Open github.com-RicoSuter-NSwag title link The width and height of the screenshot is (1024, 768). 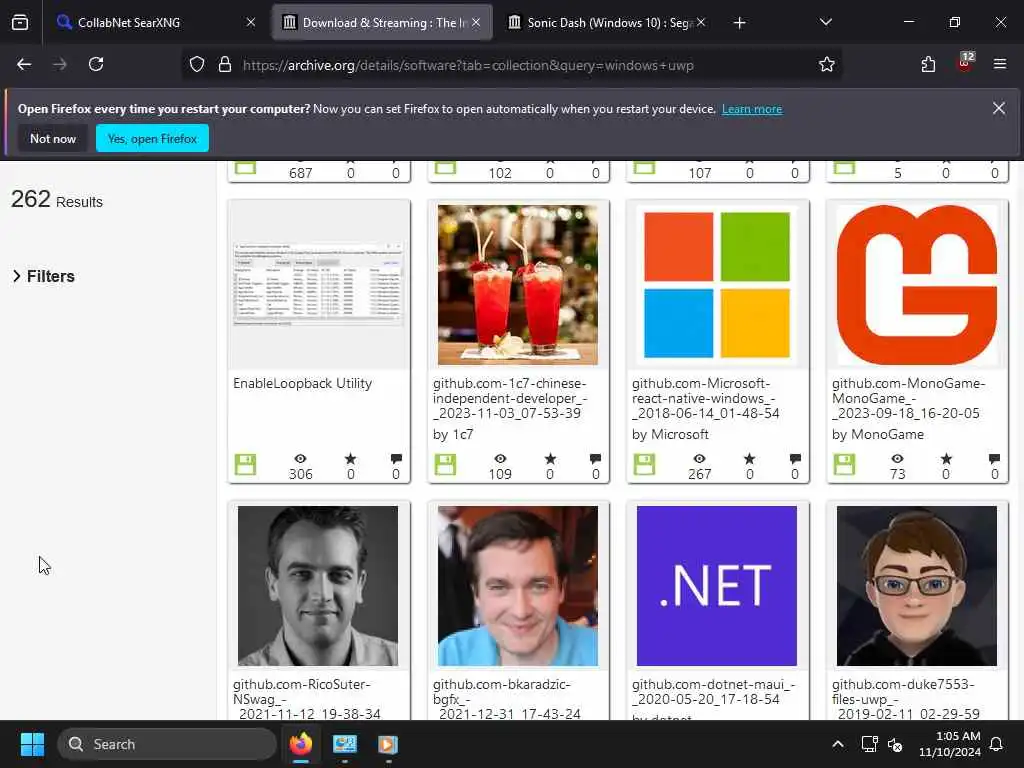click(x=307, y=699)
